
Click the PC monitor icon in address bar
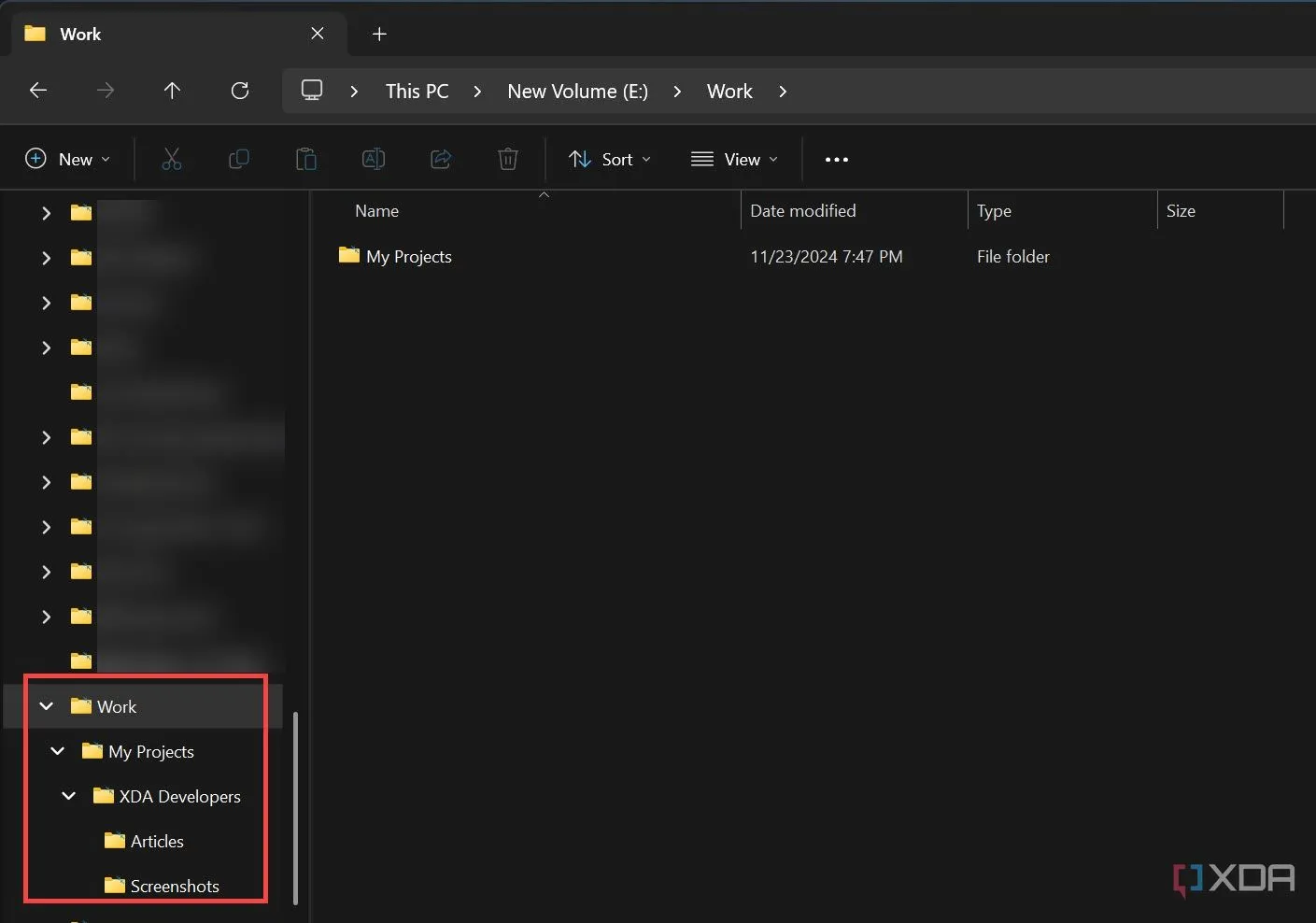point(312,91)
